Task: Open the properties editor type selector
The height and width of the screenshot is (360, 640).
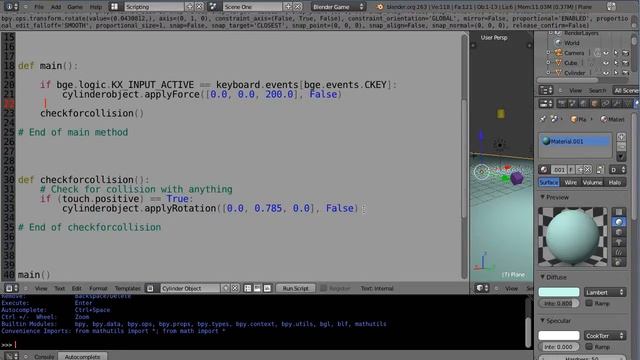Action: (546, 104)
